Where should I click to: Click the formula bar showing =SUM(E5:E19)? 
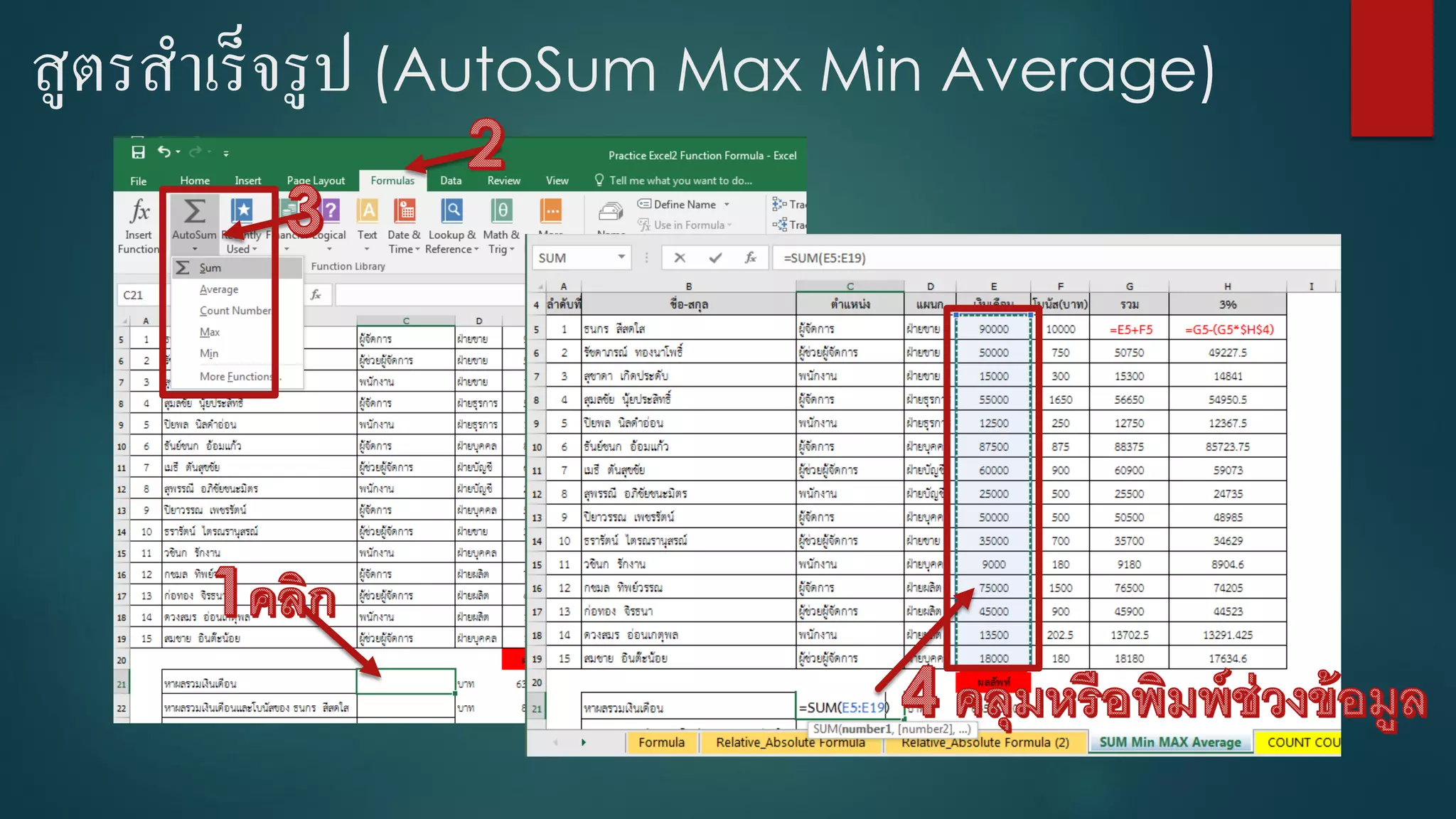click(x=1056, y=258)
